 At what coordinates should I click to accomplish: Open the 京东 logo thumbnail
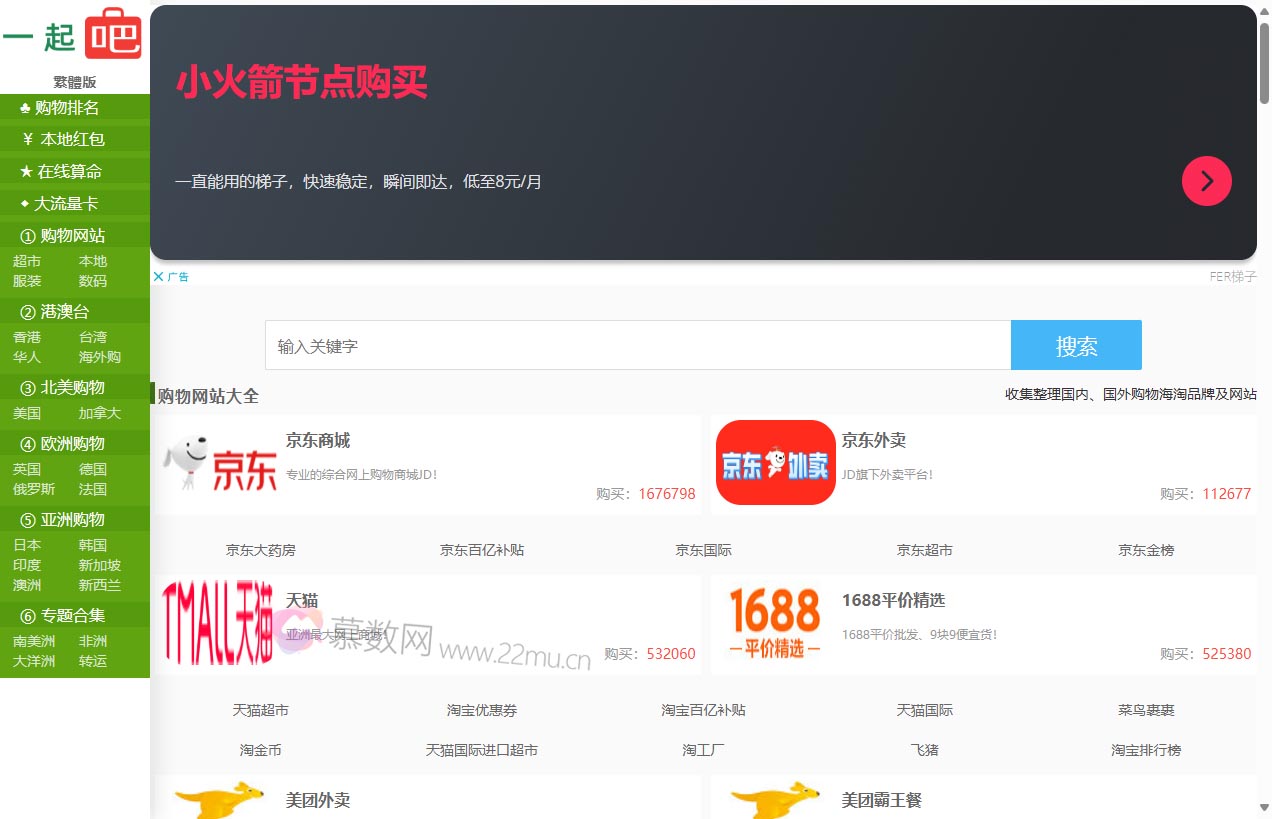click(x=220, y=464)
